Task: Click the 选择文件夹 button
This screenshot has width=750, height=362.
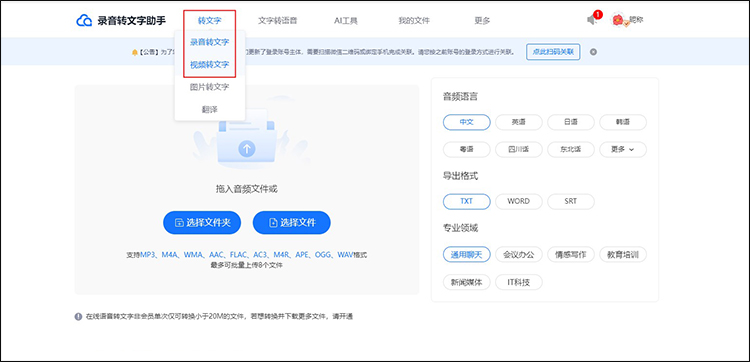Action: coord(202,223)
